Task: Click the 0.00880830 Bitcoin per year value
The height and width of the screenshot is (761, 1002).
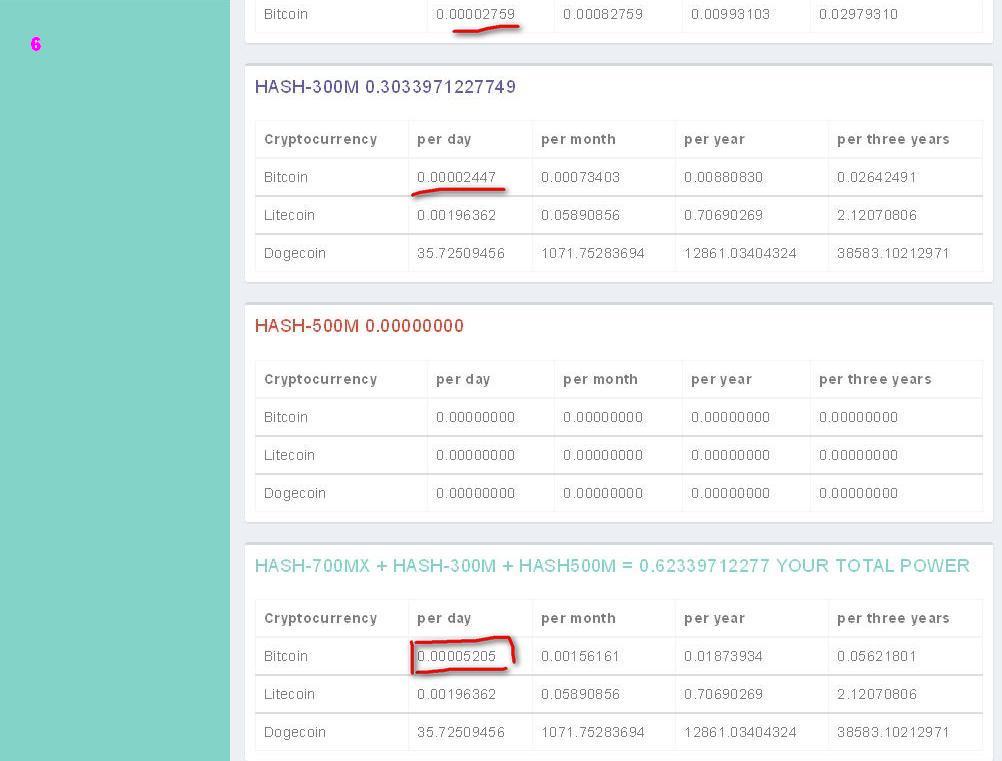Action: 723,177
